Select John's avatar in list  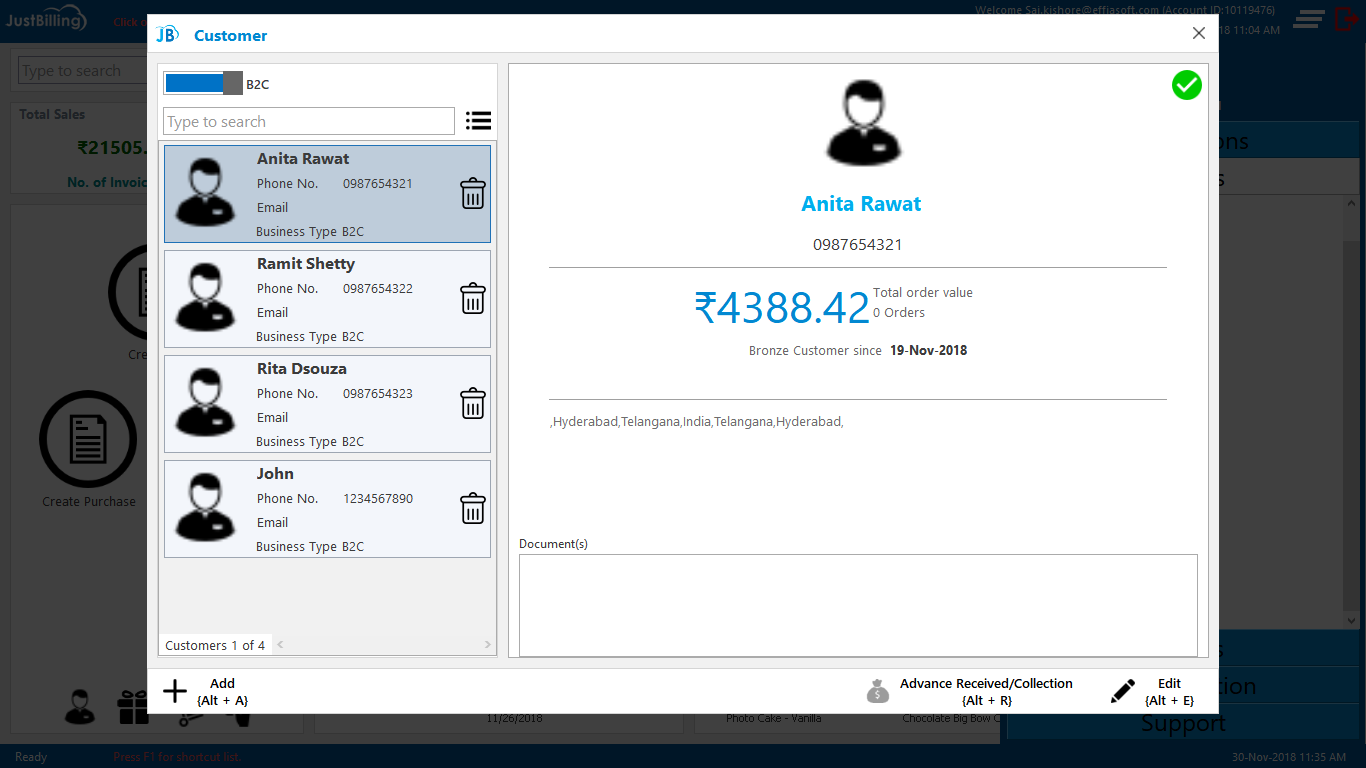click(206, 508)
